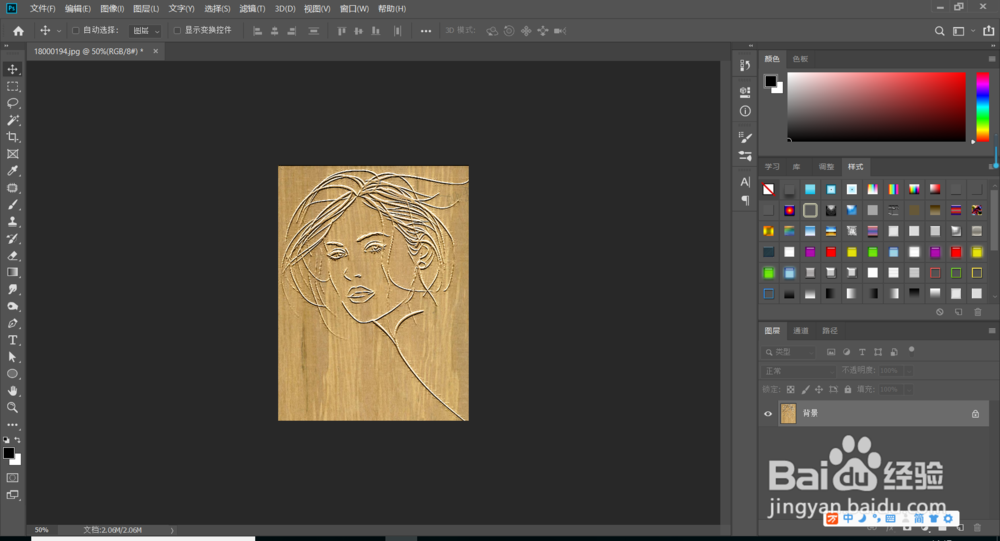The width and height of the screenshot is (1000, 541).
Task: Switch to the 通道 tab
Action: point(801,331)
